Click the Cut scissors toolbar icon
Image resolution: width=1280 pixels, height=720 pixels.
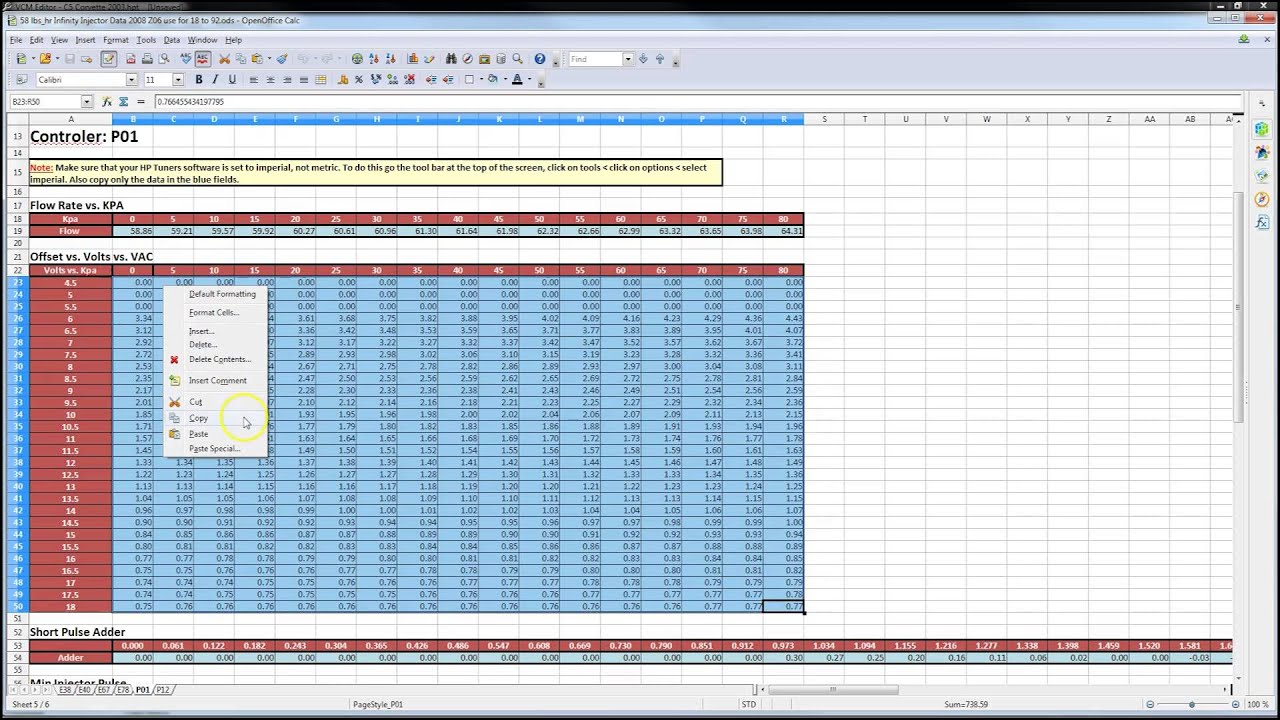click(x=224, y=59)
